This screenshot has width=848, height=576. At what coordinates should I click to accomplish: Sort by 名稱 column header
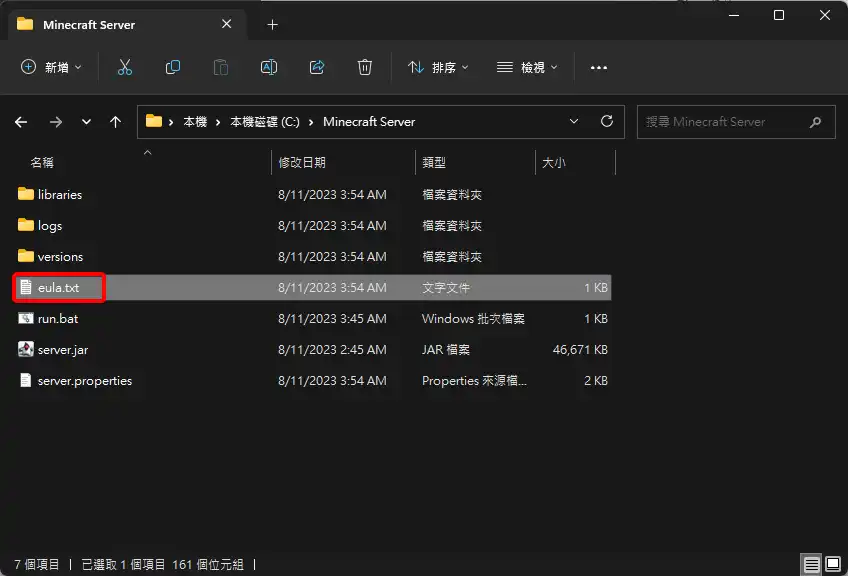point(42,162)
